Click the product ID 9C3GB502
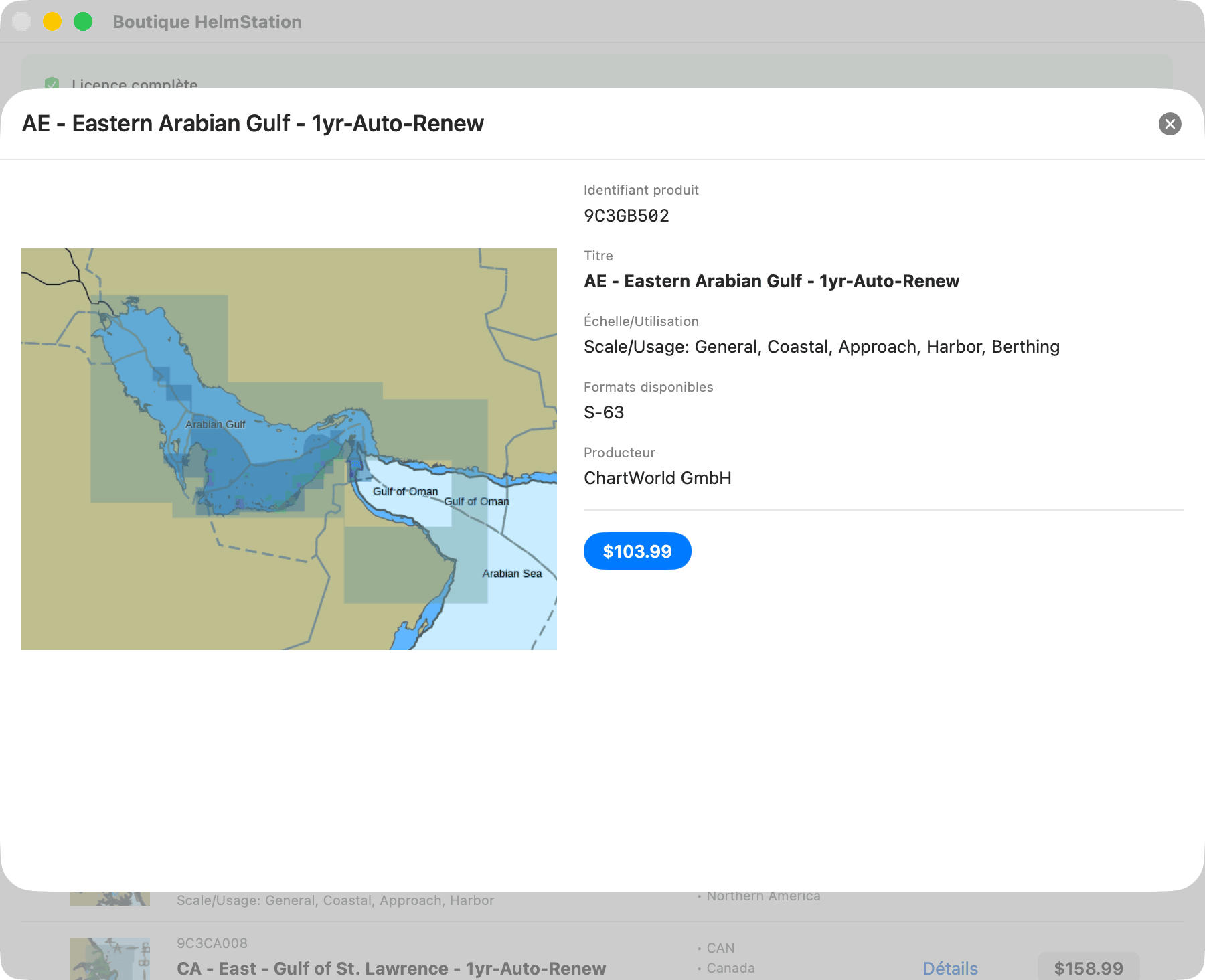Viewport: 1205px width, 980px height. point(627,216)
